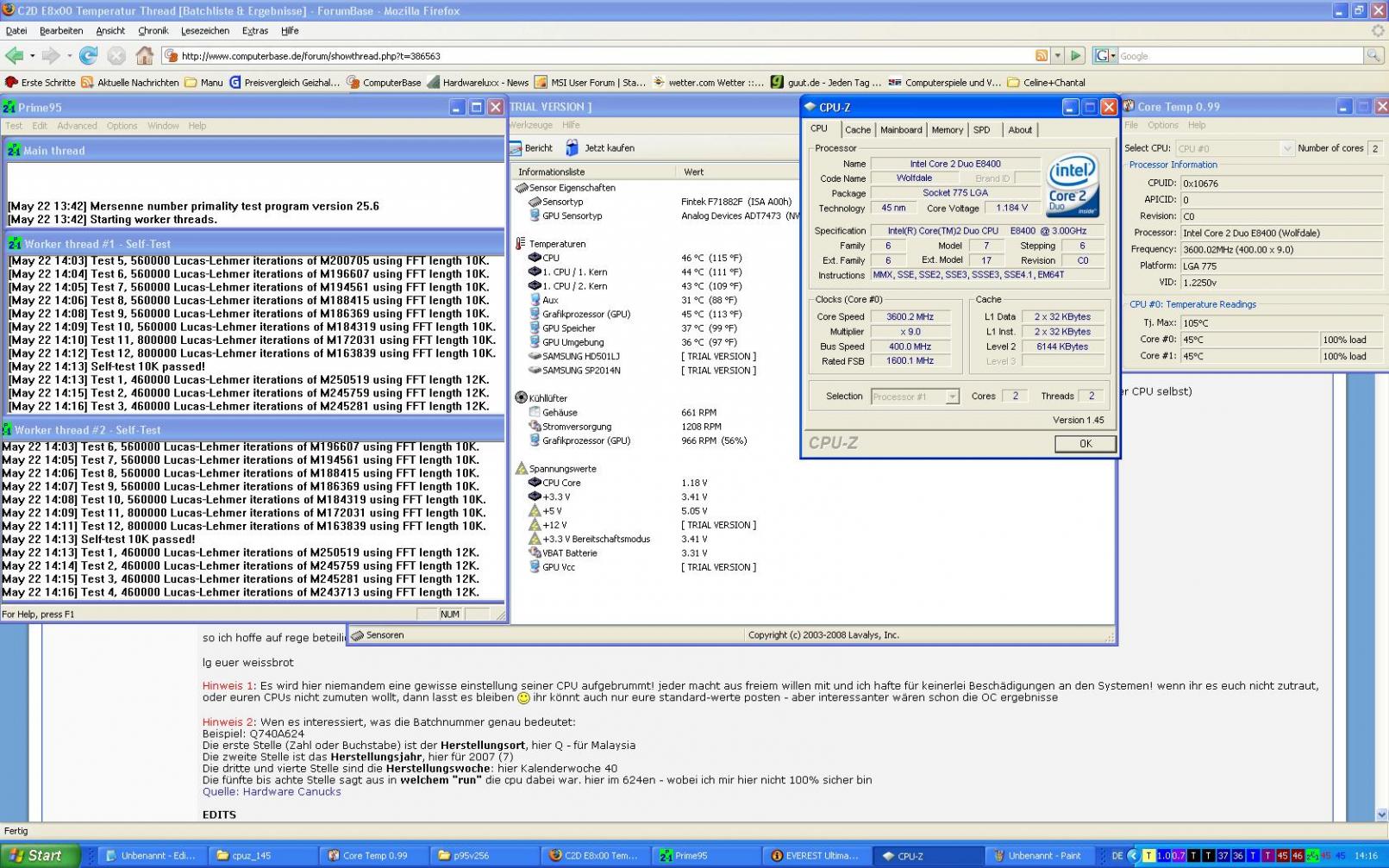The height and width of the screenshot is (868, 1389).
Task: Click the Core Speed value 3600.2 MHz
Action: 910,317
